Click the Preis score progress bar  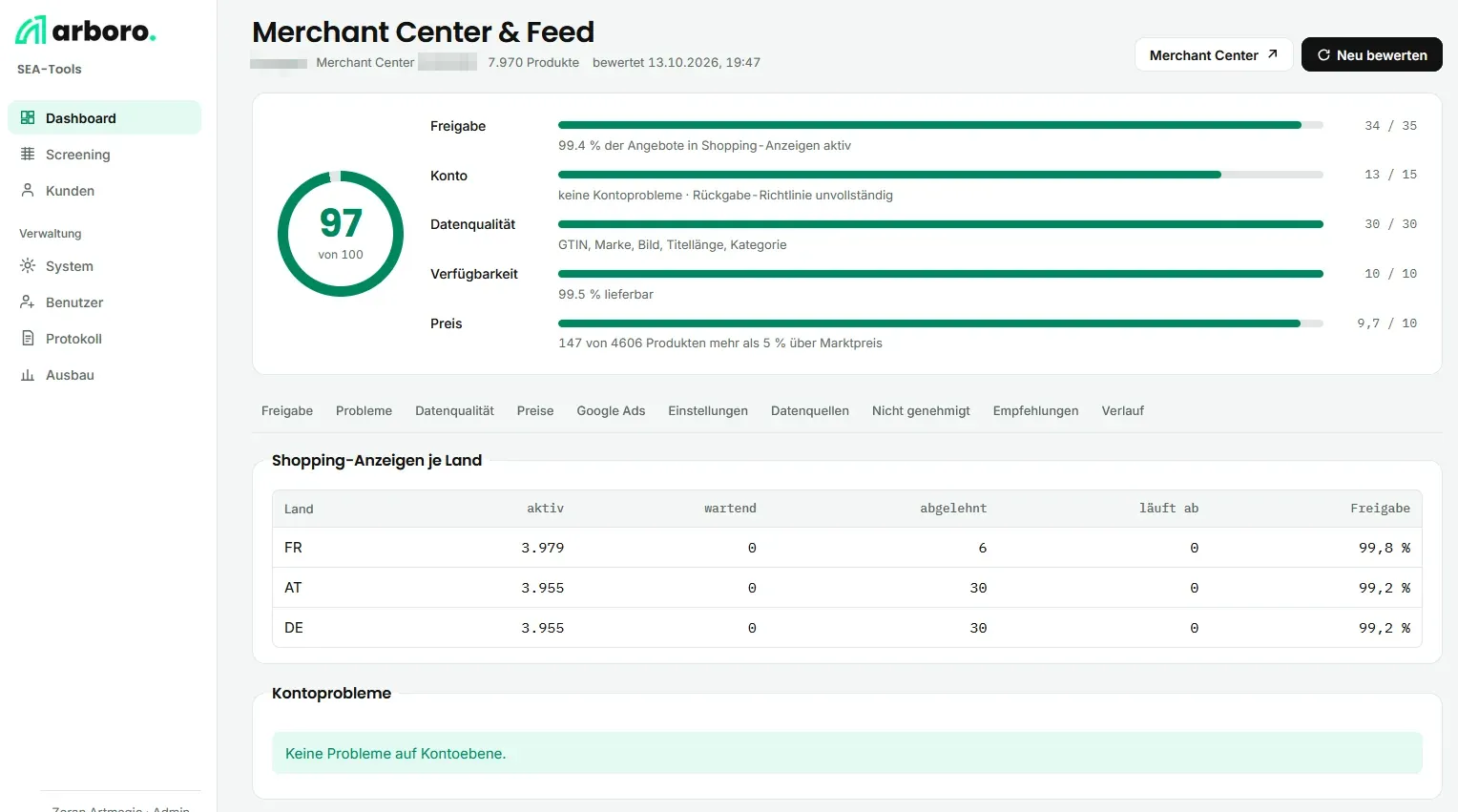pos(941,323)
